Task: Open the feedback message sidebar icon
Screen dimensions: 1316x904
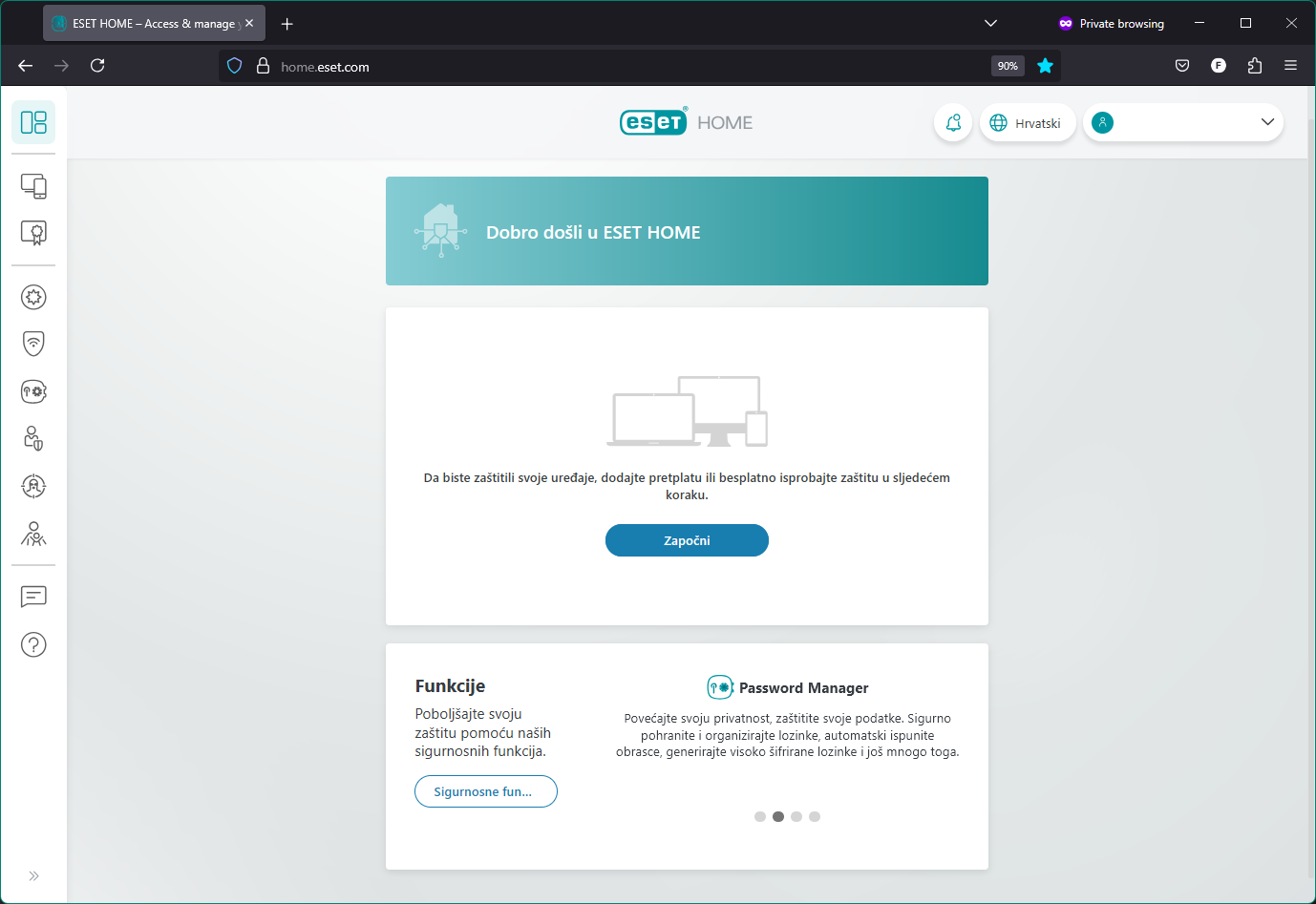Action: click(33, 597)
